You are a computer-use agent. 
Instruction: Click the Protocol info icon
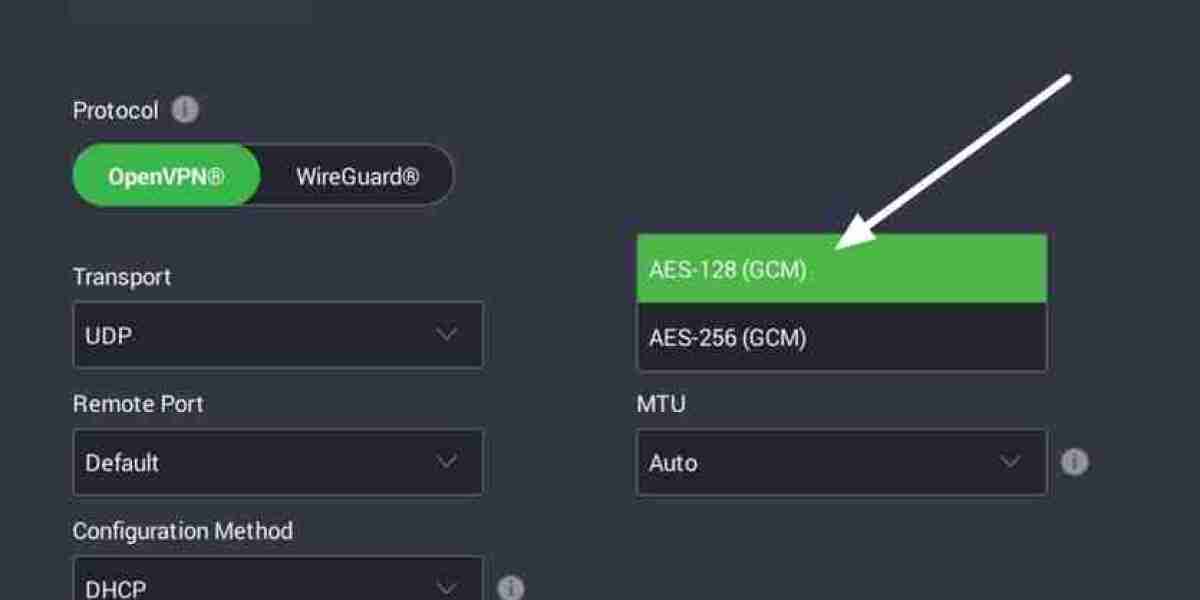pos(186,110)
